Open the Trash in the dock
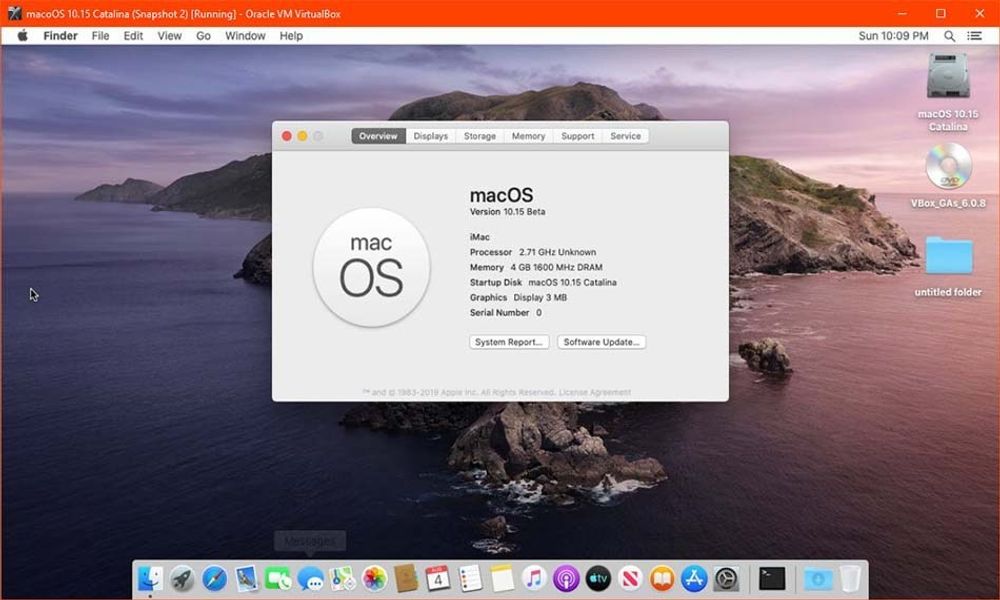This screenshot has height=600, width=1000. 849,579
